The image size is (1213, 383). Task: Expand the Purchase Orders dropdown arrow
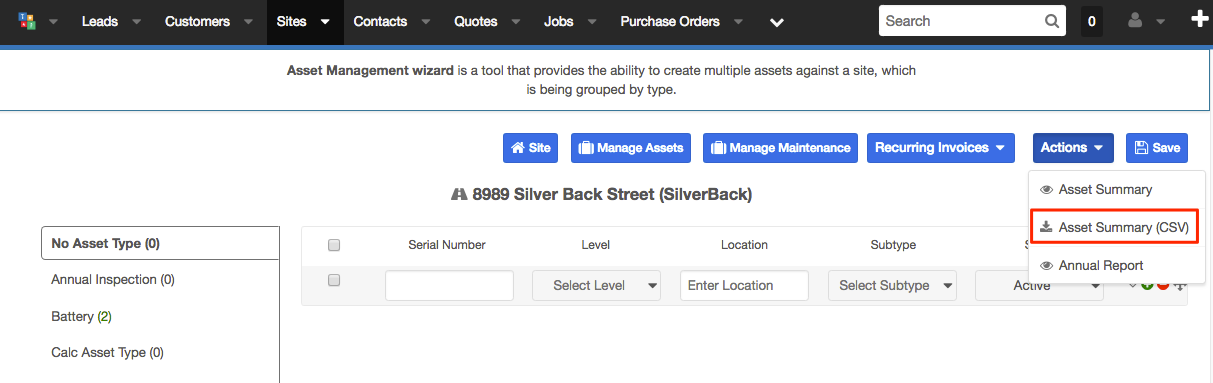coord(738,22)
